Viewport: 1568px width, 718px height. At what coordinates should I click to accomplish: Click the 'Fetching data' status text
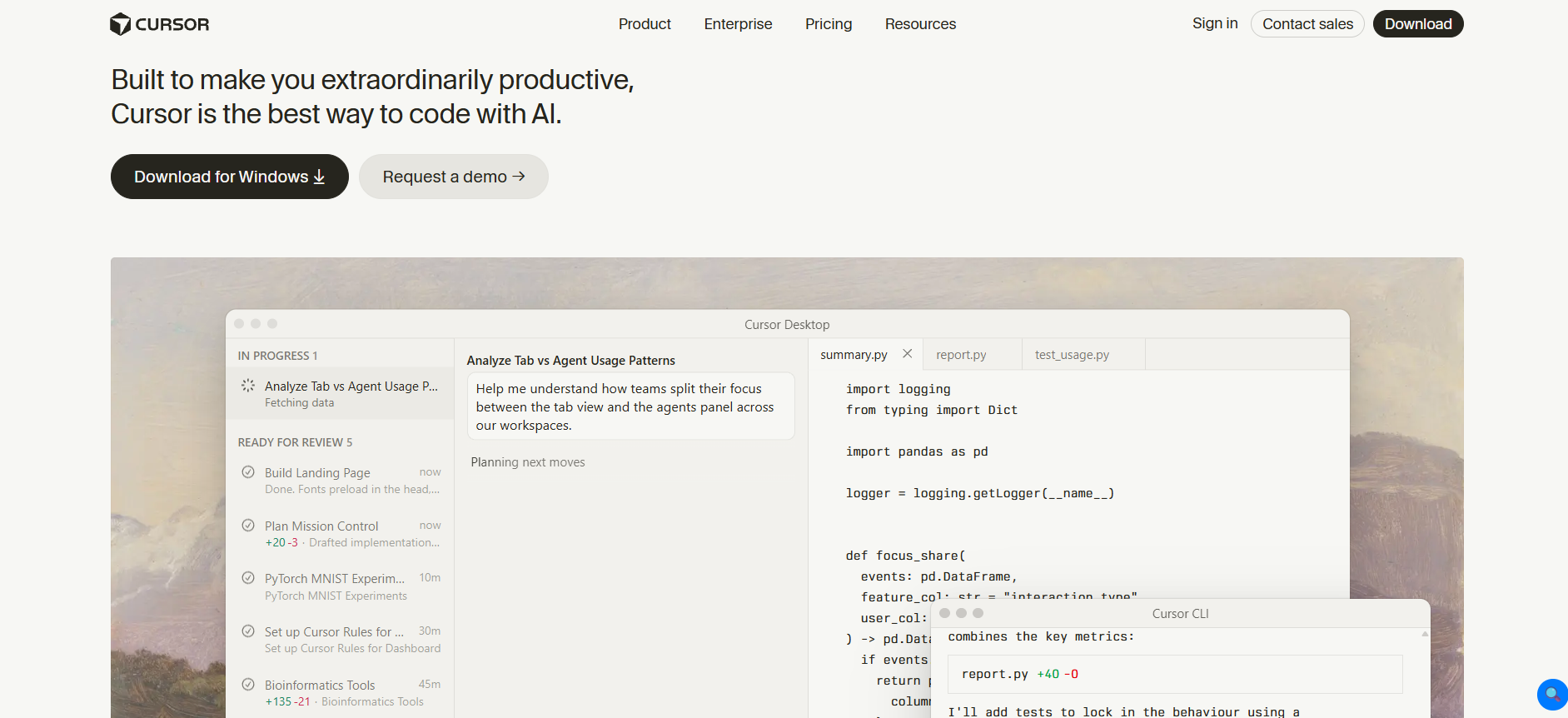coord(299,403)
